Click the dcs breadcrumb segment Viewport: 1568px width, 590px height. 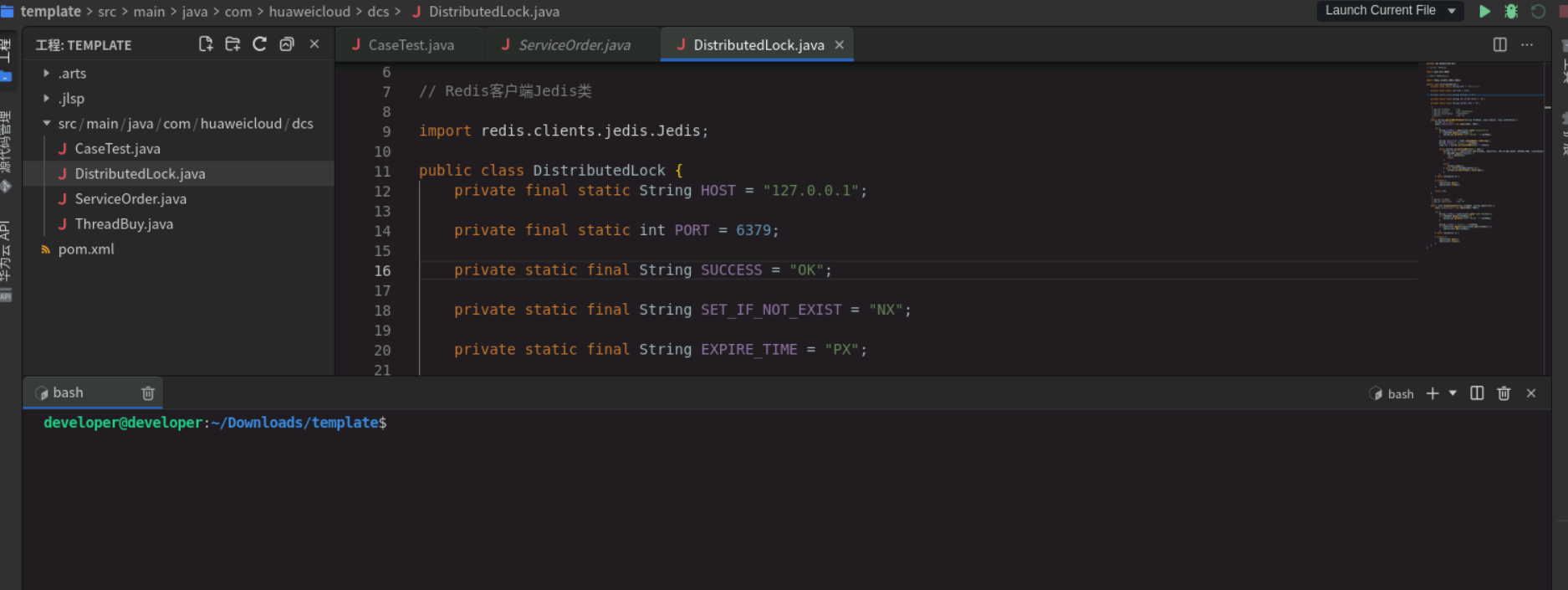pyautogui.click(x=378, y=12)
